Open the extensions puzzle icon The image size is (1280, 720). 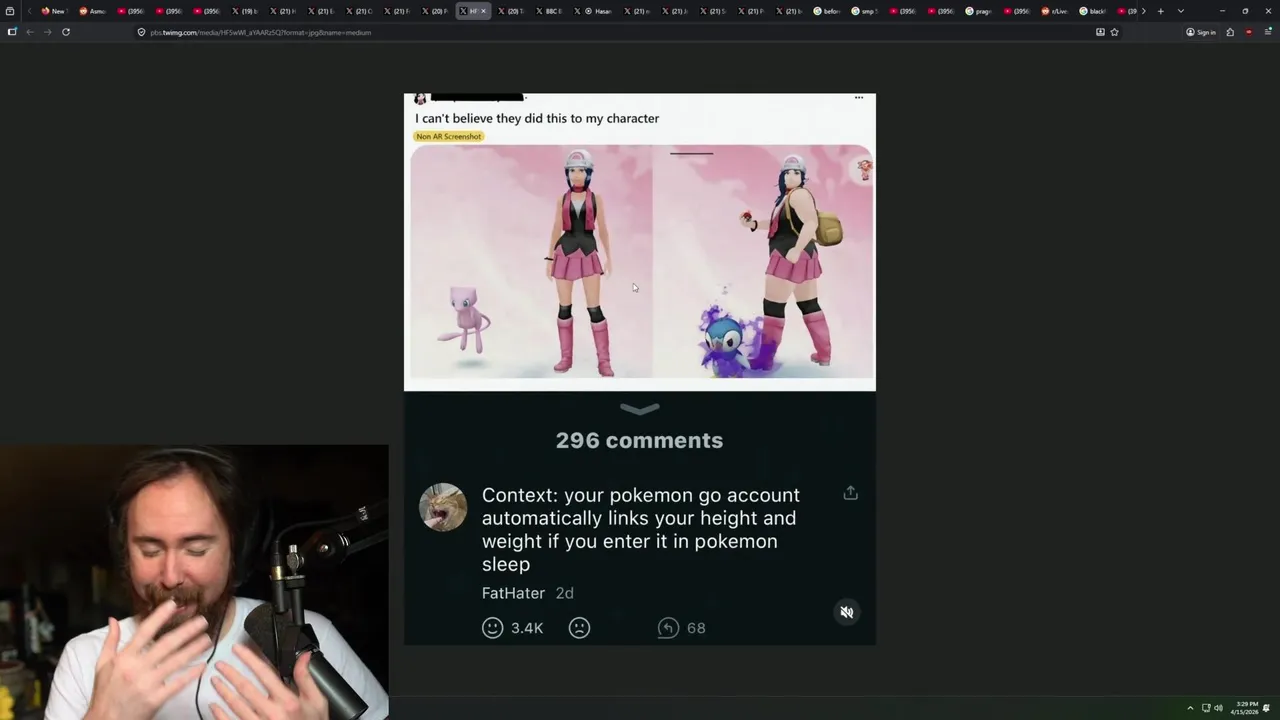point(1230,32)
